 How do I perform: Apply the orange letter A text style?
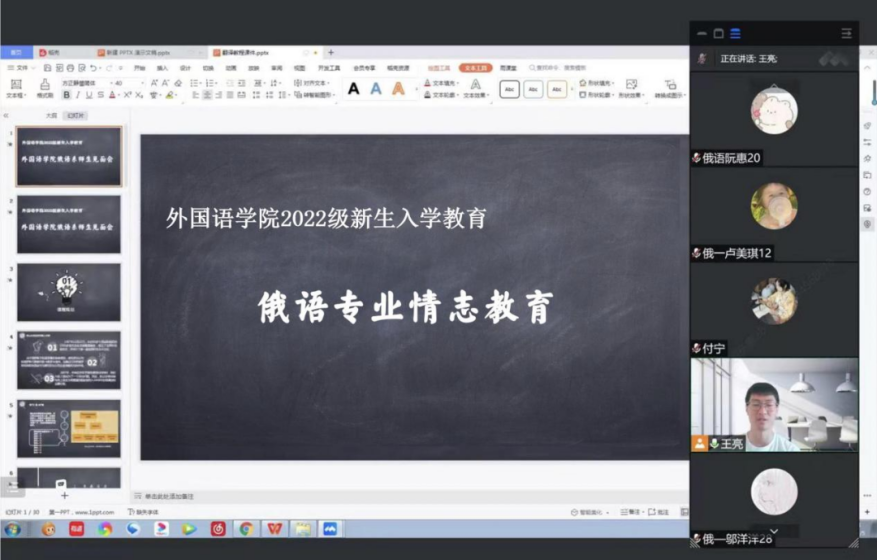[x=398, y=89]
